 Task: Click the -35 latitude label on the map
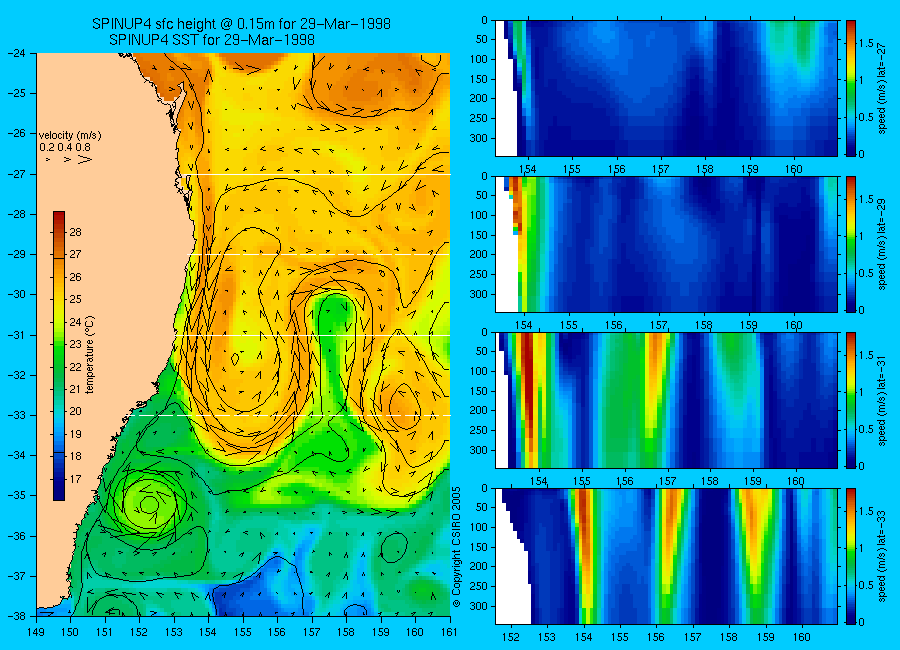coord(17,496)
